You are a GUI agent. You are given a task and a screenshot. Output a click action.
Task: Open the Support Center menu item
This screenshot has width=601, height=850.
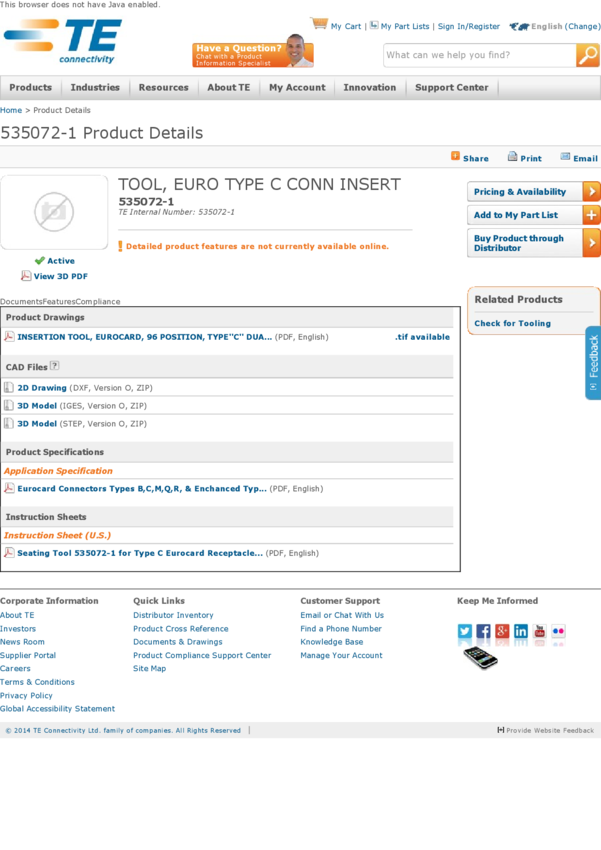[x=451, y=88]
